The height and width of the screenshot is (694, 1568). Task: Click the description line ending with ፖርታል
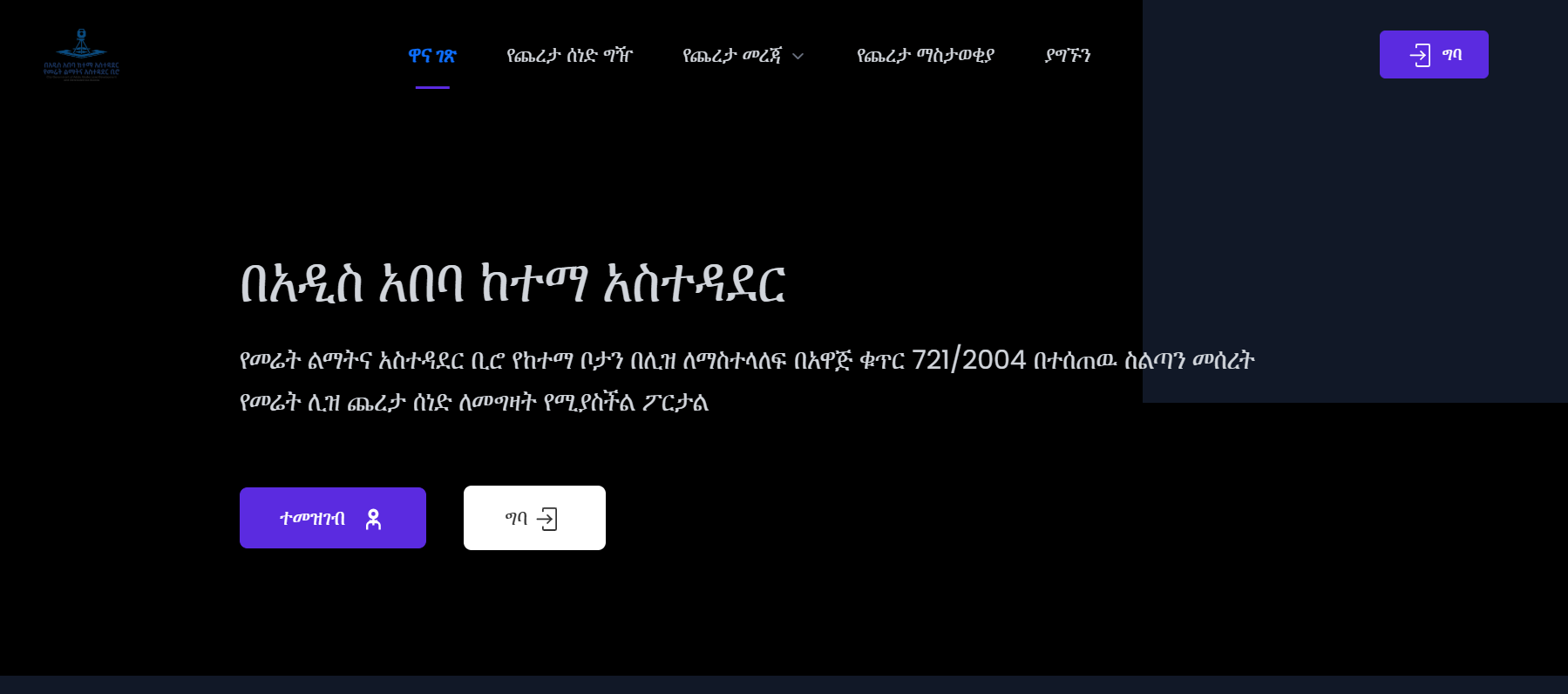click(473, 402)
